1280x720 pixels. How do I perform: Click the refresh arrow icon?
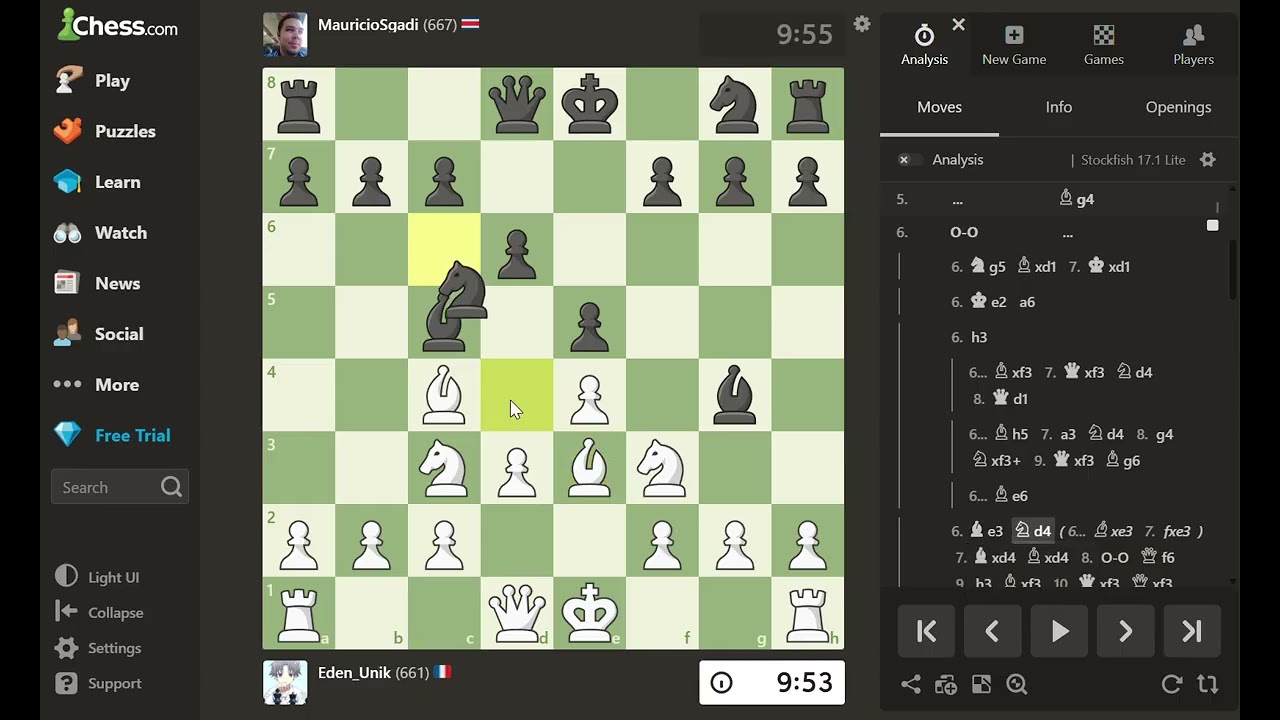pos(1172,684)
